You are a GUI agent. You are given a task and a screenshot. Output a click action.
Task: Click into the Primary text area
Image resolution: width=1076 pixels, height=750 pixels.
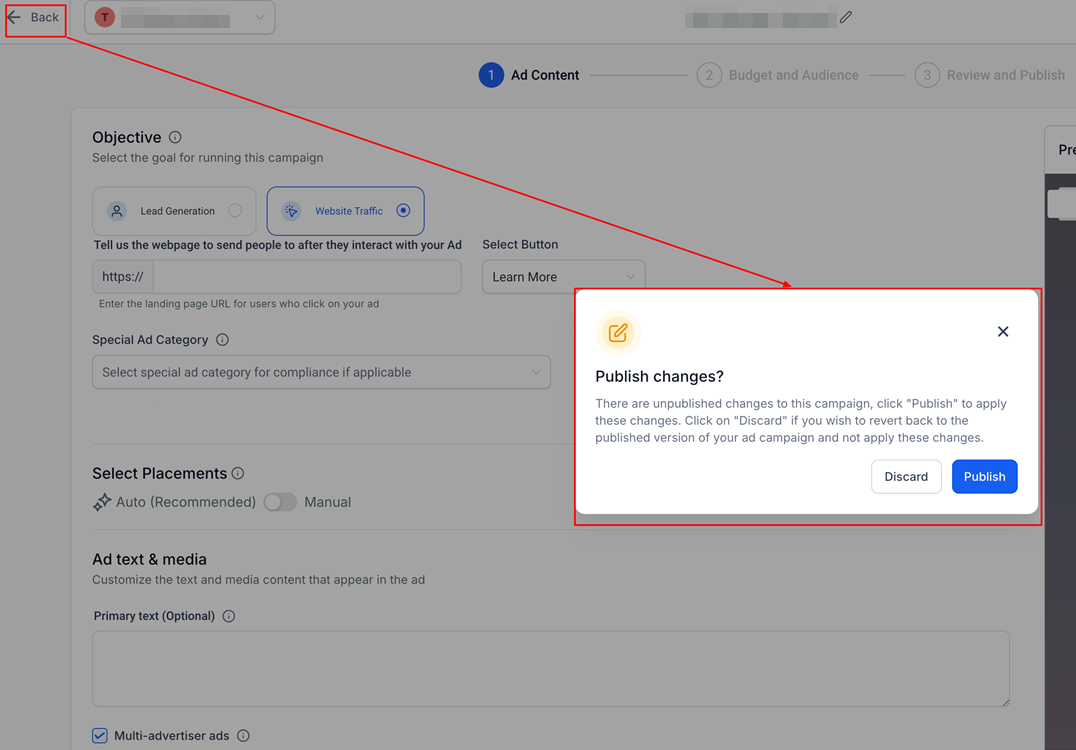(x=551, y=669)
